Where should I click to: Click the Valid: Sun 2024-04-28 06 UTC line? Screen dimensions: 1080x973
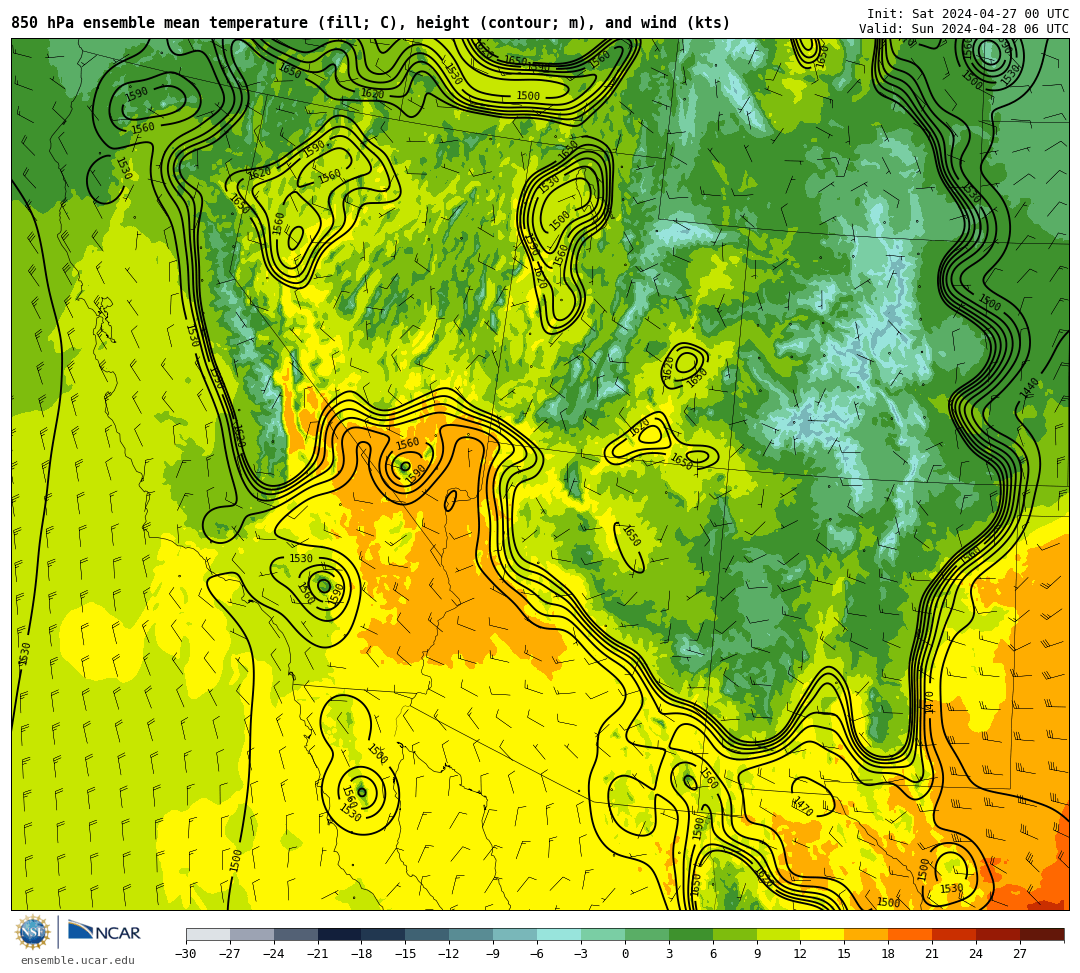pos(964,29)
